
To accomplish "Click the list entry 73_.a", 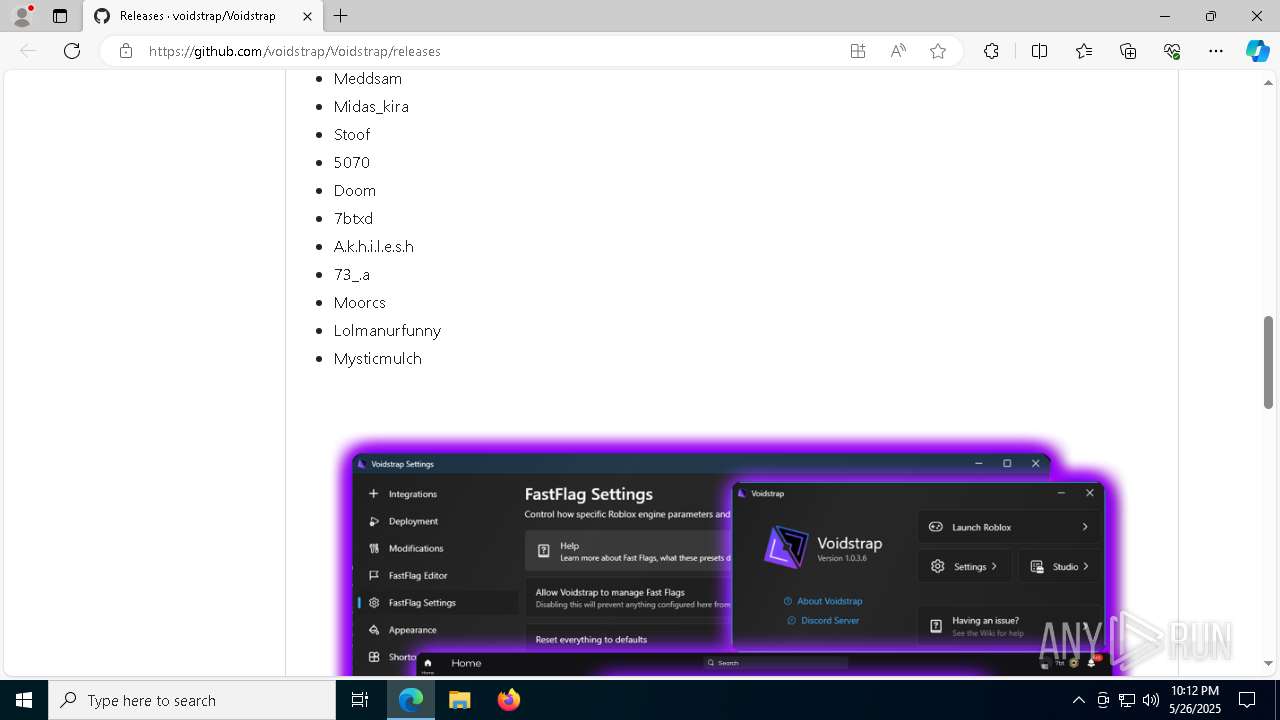I will point(352,274).
